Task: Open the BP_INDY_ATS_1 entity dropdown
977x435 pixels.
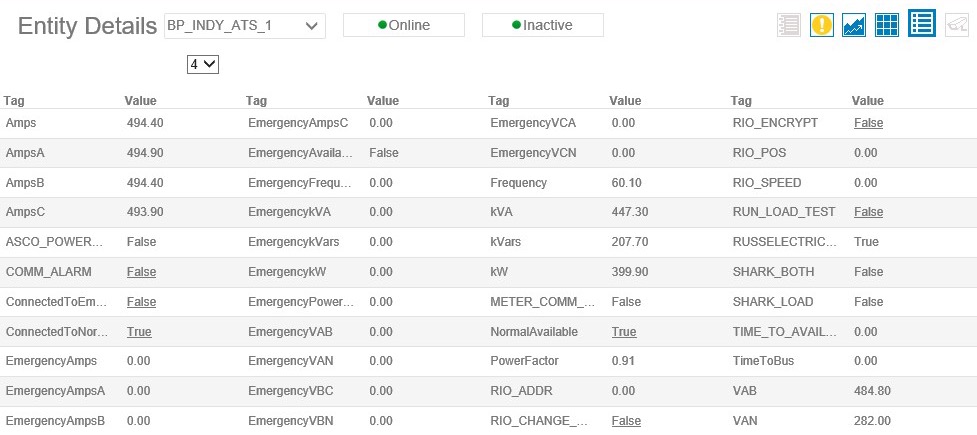Action: point(245,26)
